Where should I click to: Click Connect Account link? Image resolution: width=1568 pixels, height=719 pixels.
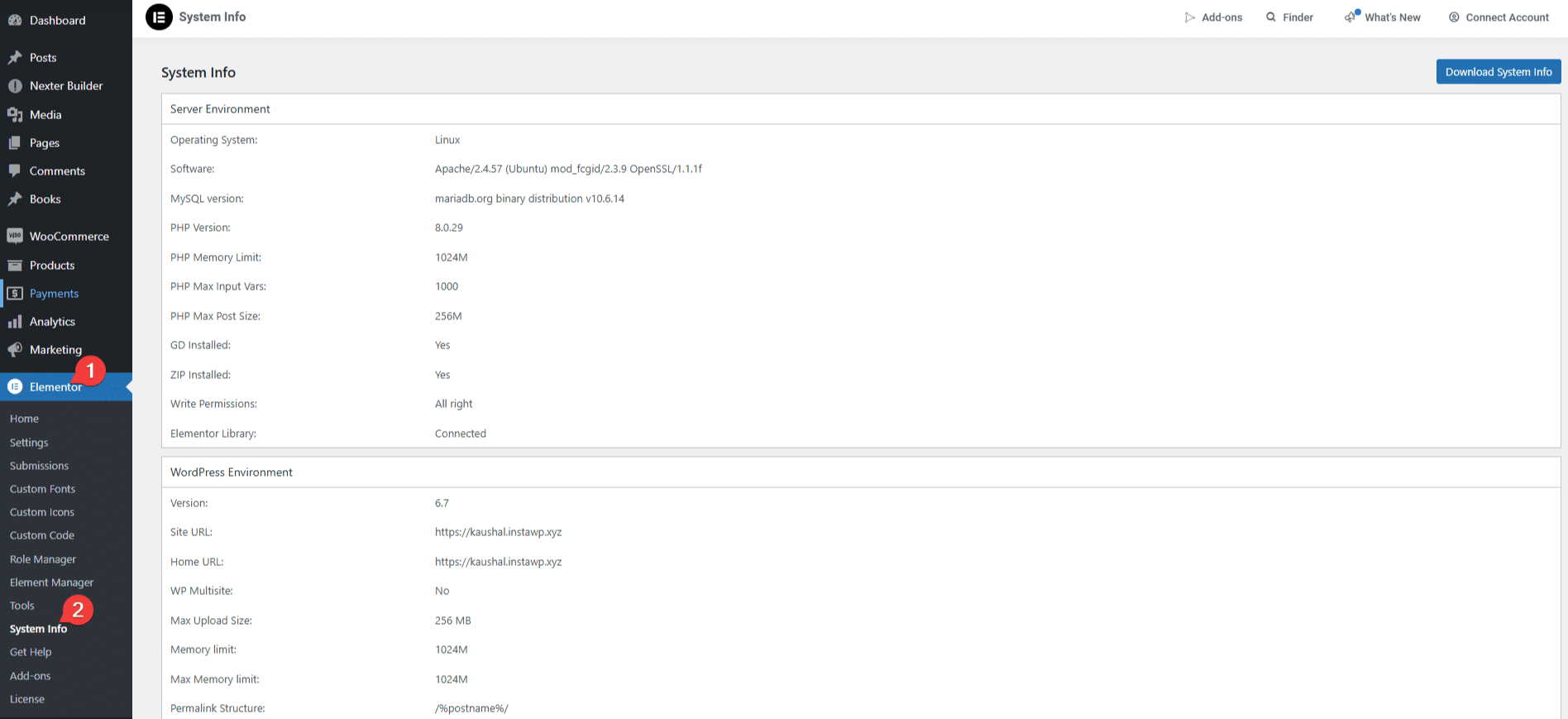coord(1499,17)
